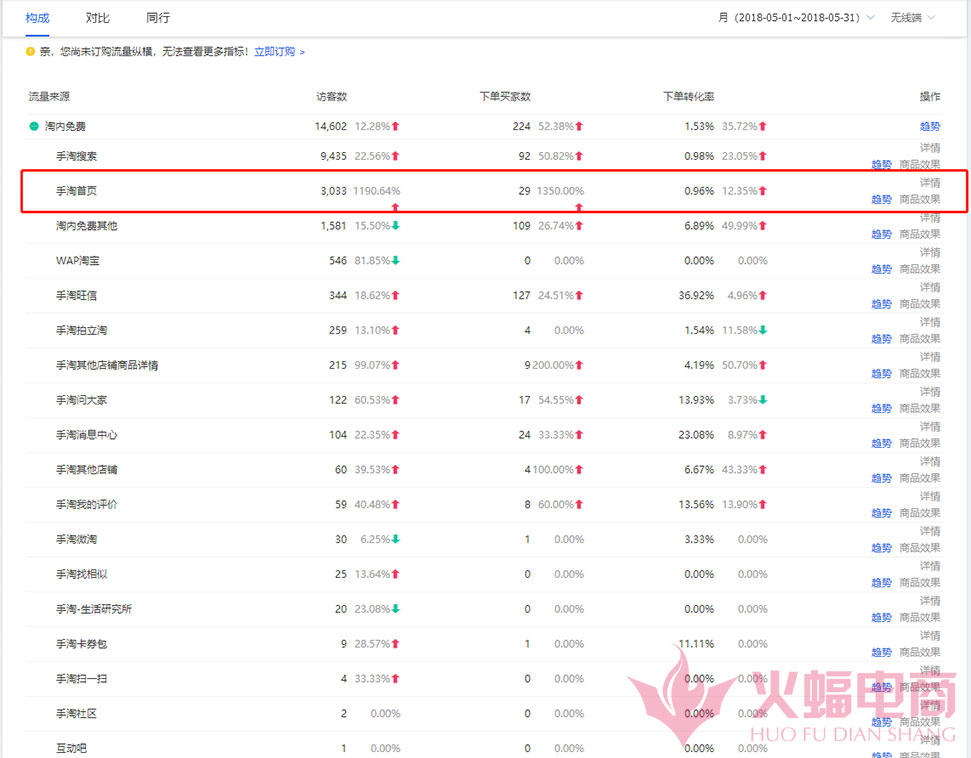Screen dimensions: 971x758
Task: Click red up arrow beside 手淘问大家 54.55%
Action: pos(578,400)
